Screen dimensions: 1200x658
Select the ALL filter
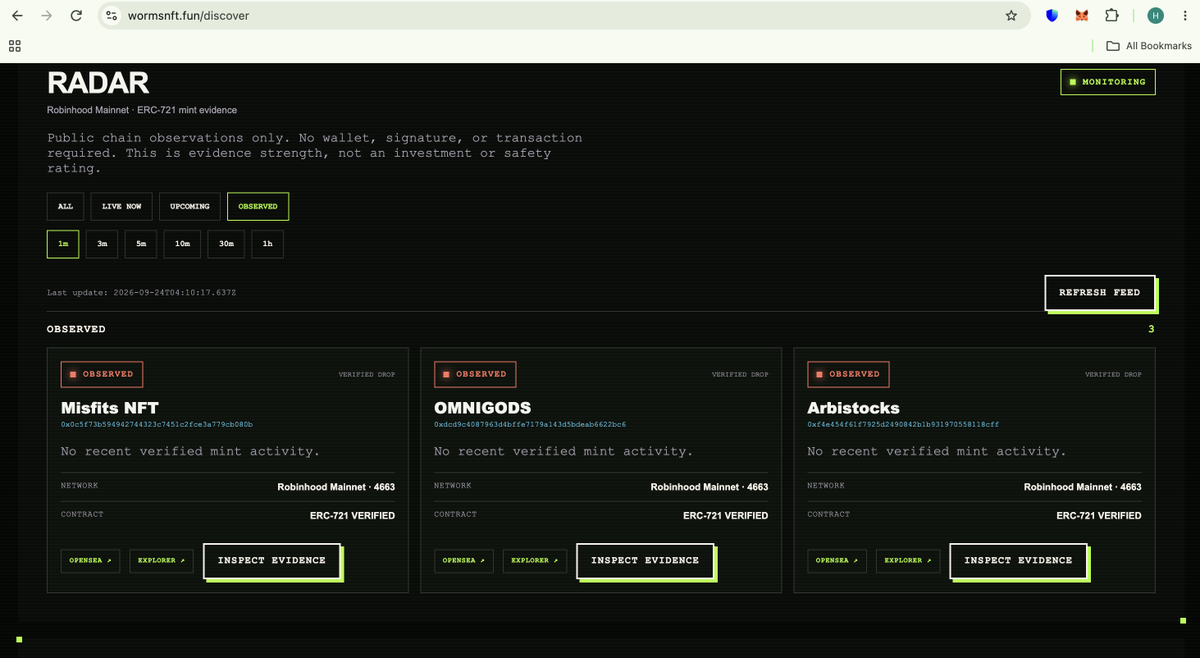(65, 206)
